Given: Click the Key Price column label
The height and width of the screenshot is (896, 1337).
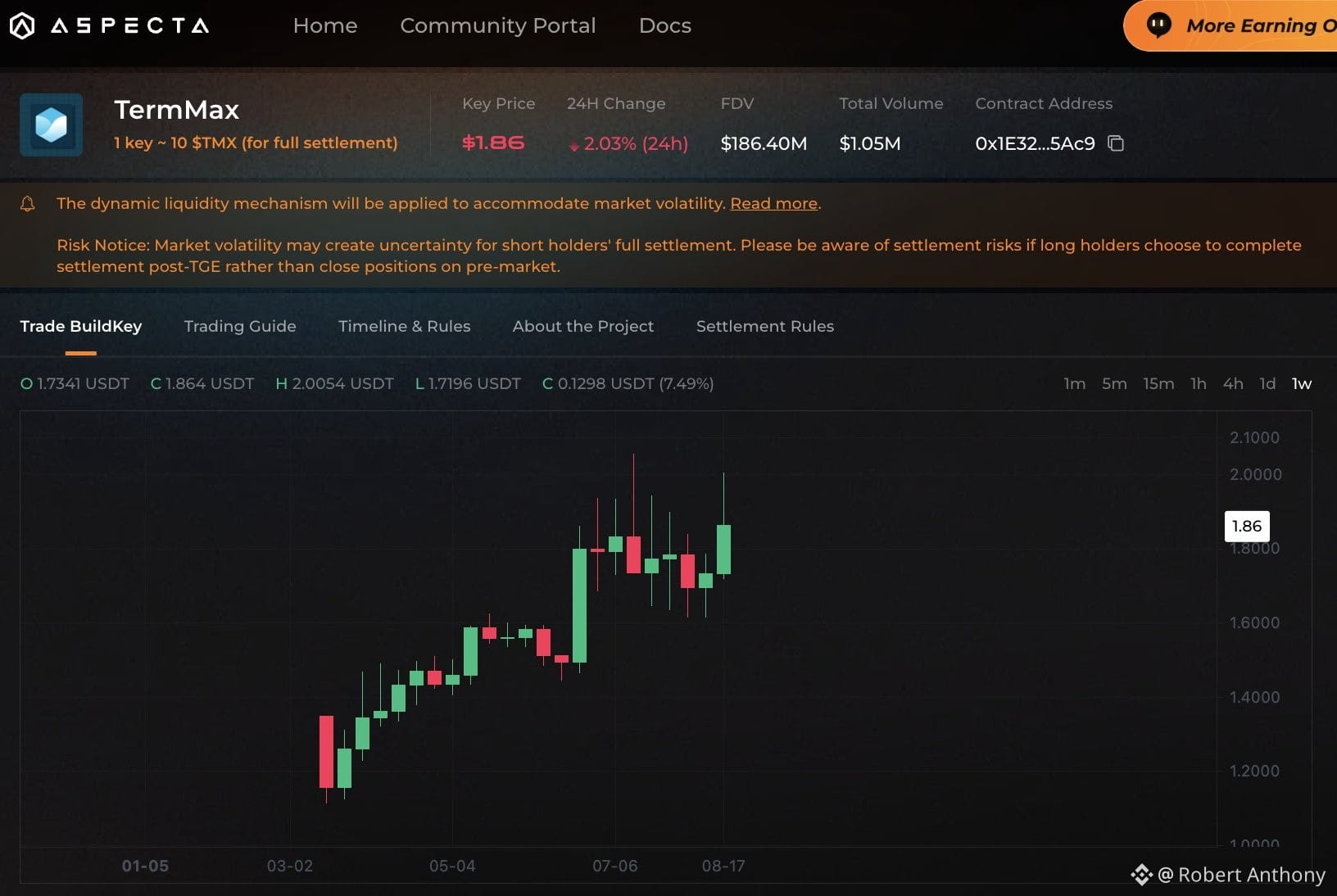Looking at the screenshot, I should tap(498, 103).
